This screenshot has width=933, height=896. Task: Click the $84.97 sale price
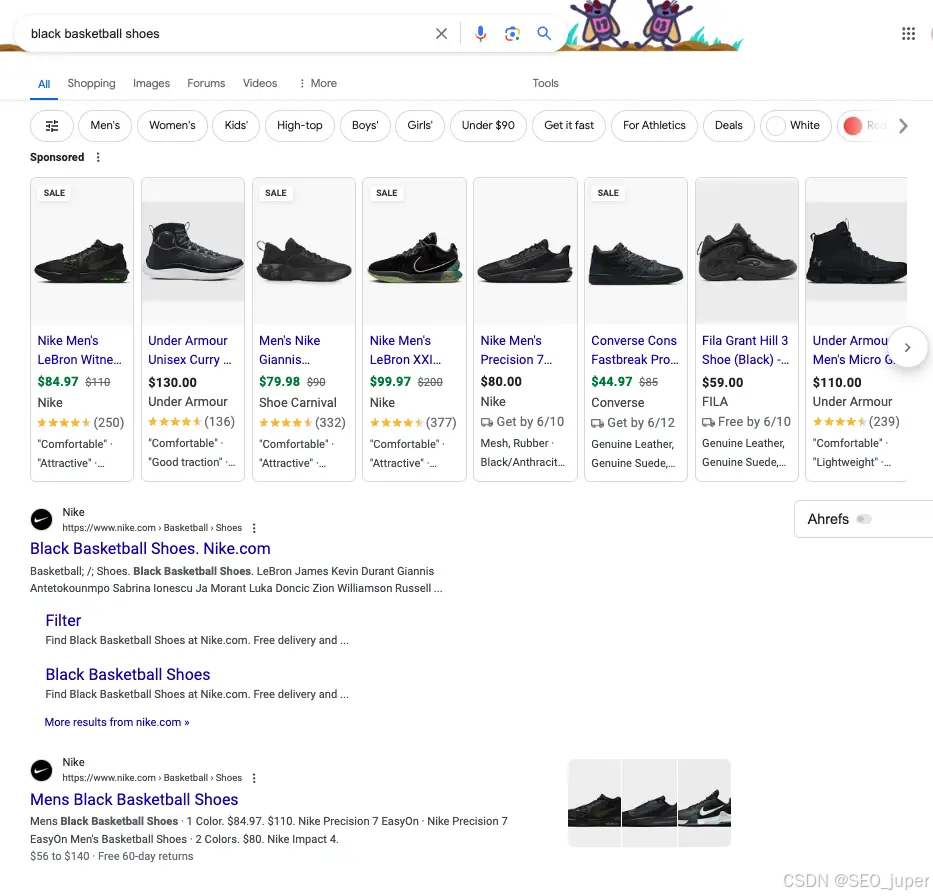pos(58,381)
